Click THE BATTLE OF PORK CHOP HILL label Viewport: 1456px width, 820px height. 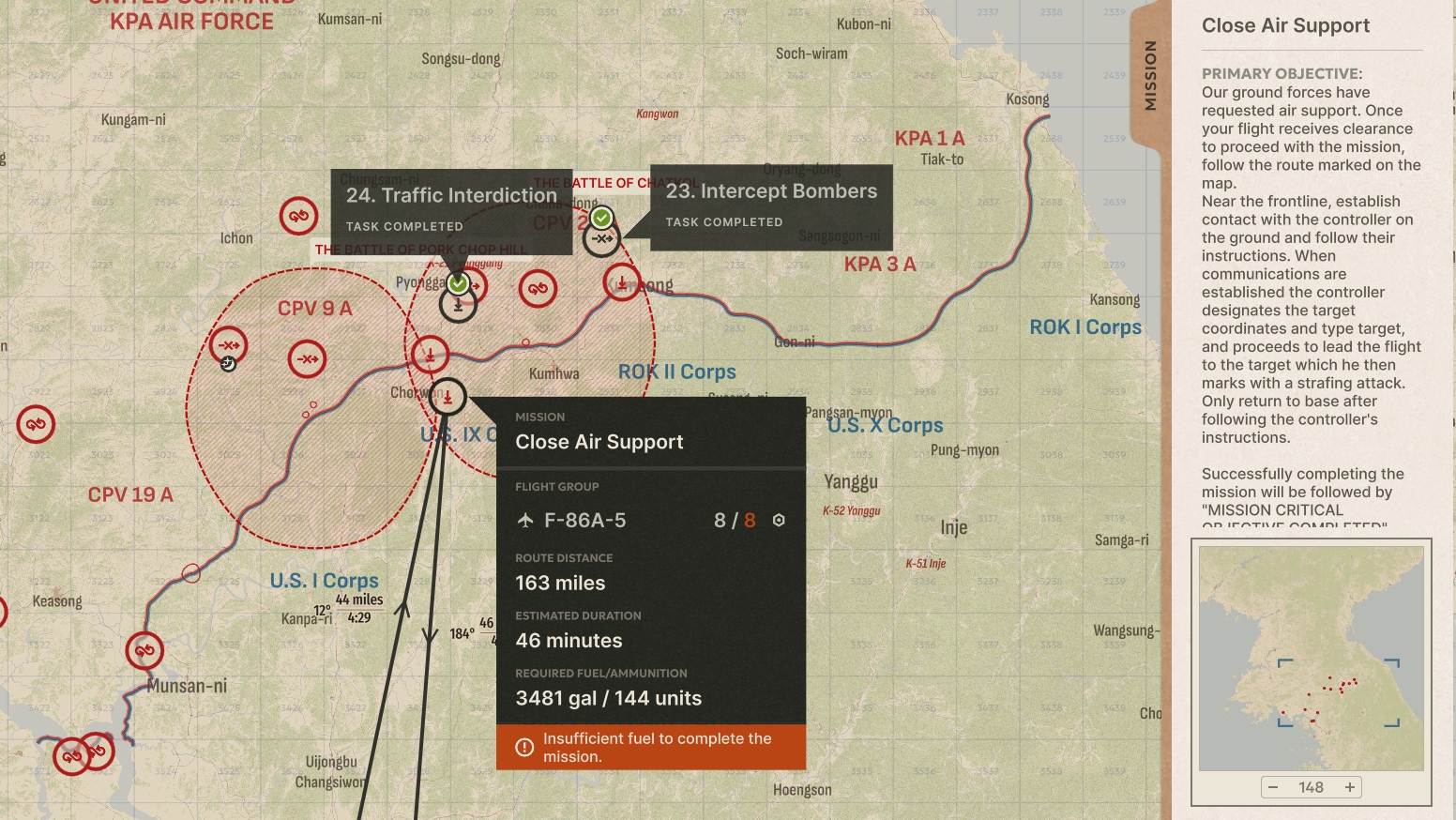coord(420,250)
